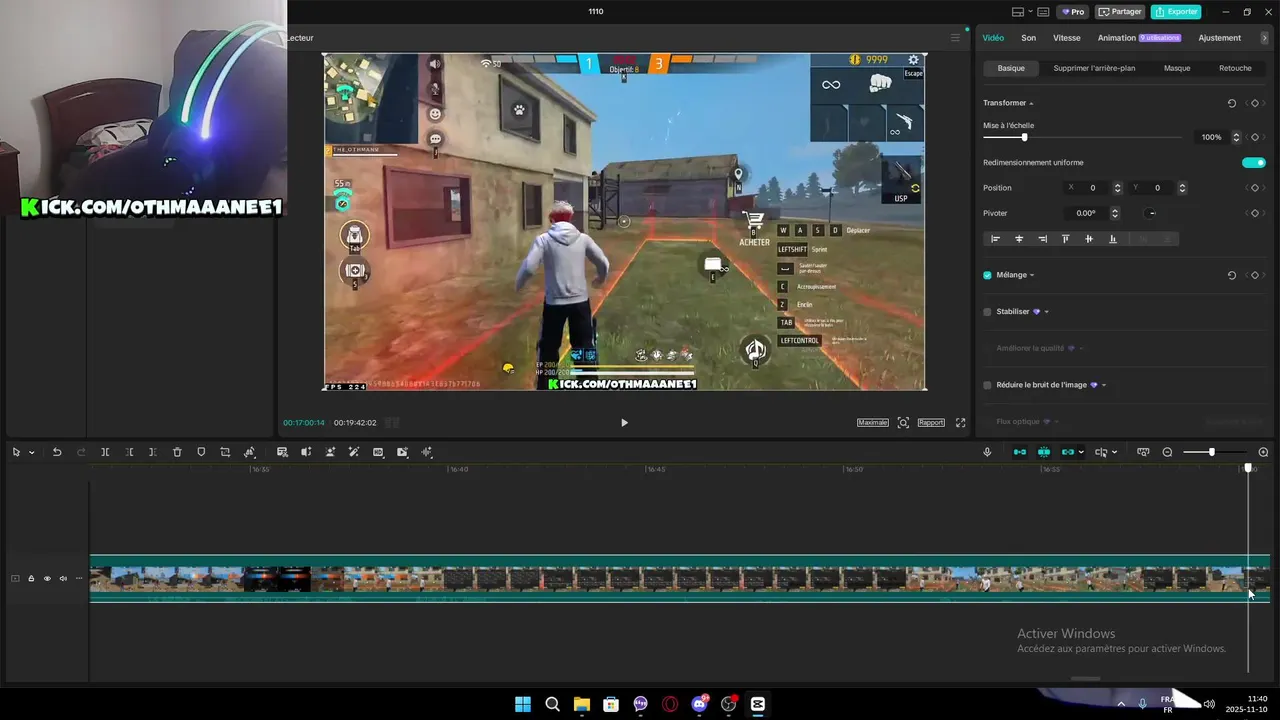Select the Supprimer l'arrière-plan sub-tab
Image resolution: width=1280 pixels, height=720 pixels.
(1094, 68)
